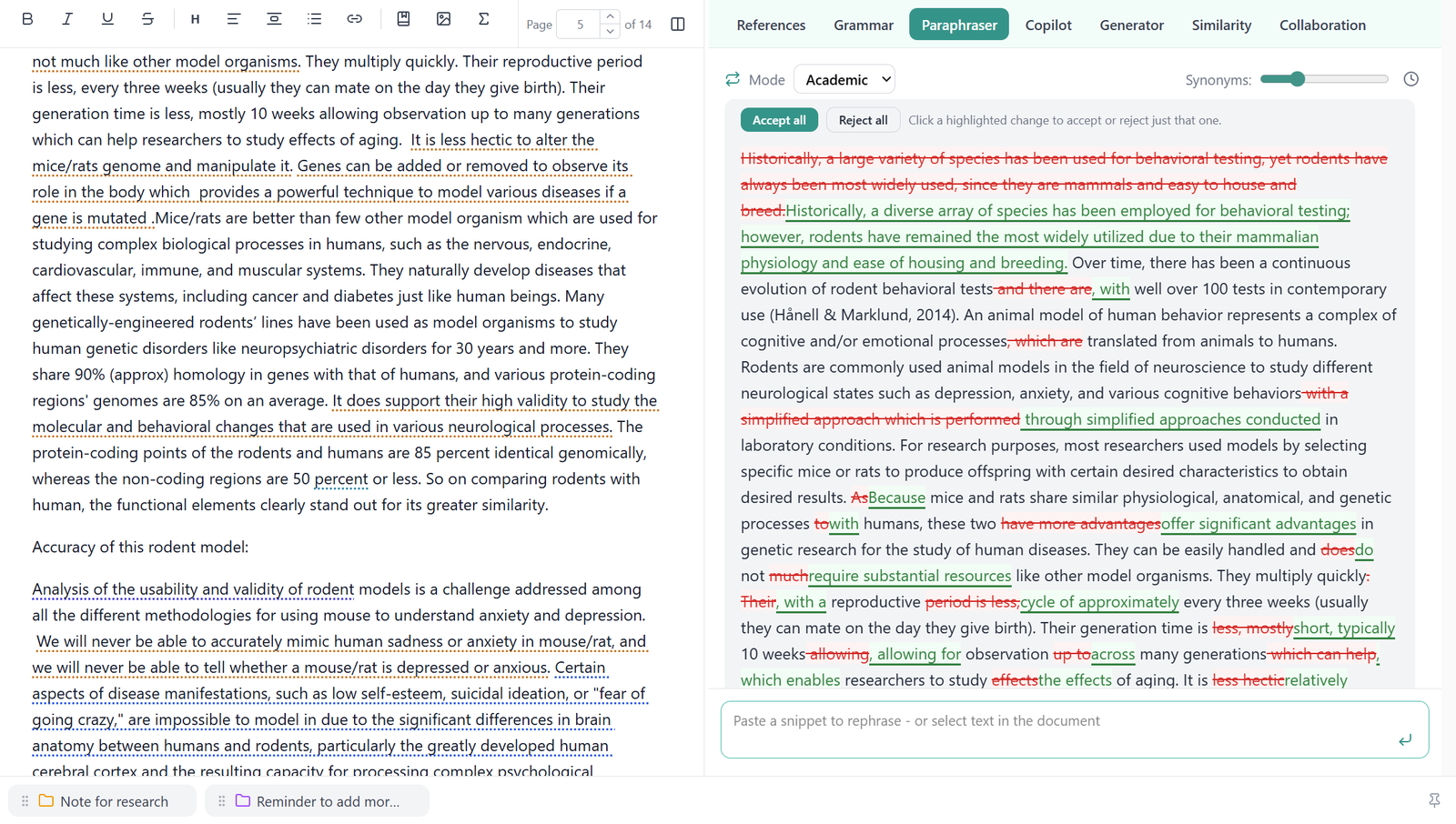
Task: Click the pin icon at bottom right
Action: 1434,800
